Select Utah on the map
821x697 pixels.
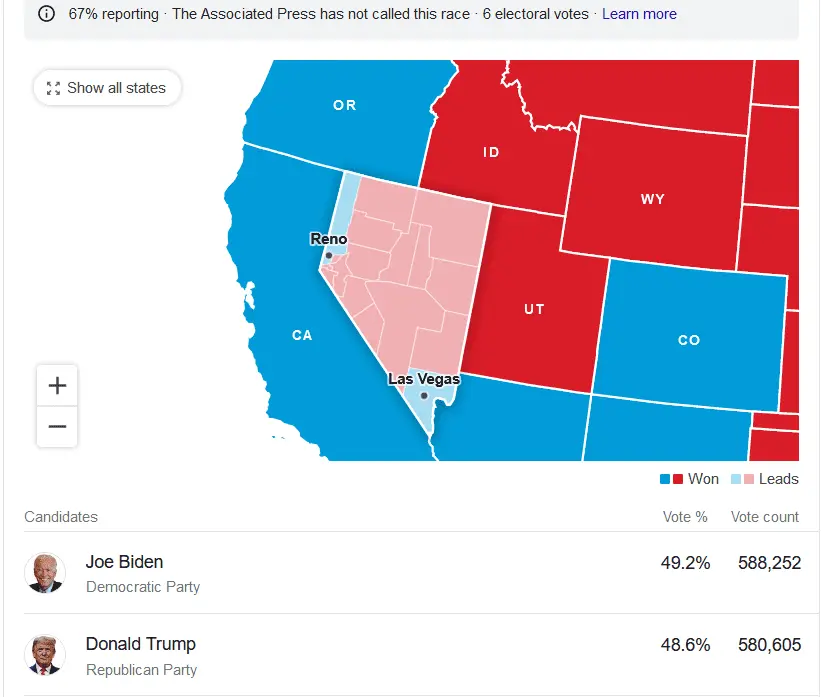(x=534, y=309)
